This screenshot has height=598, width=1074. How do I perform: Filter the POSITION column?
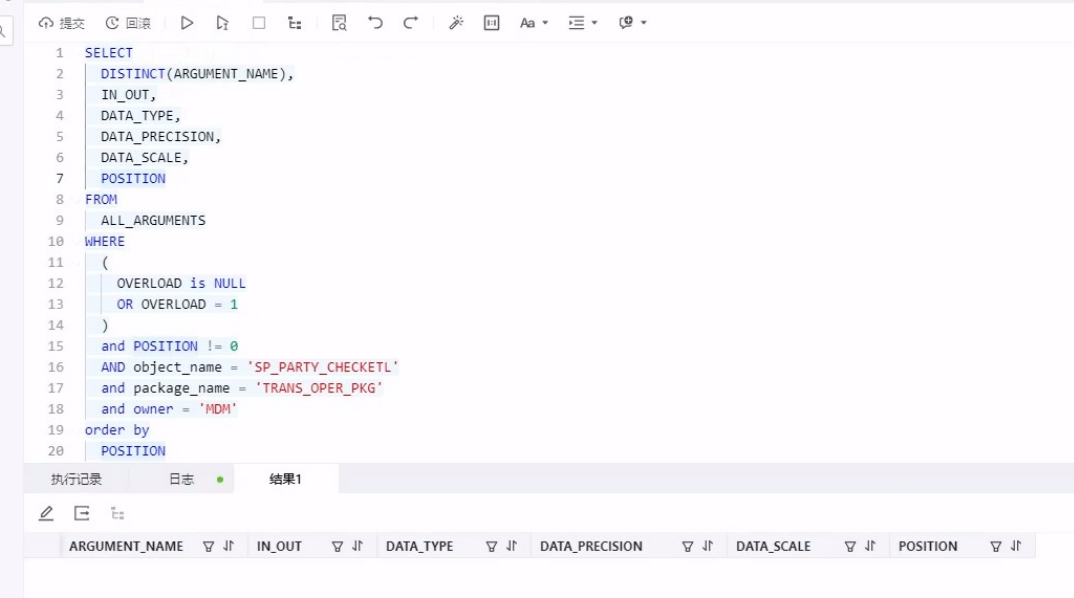(996, 546)
